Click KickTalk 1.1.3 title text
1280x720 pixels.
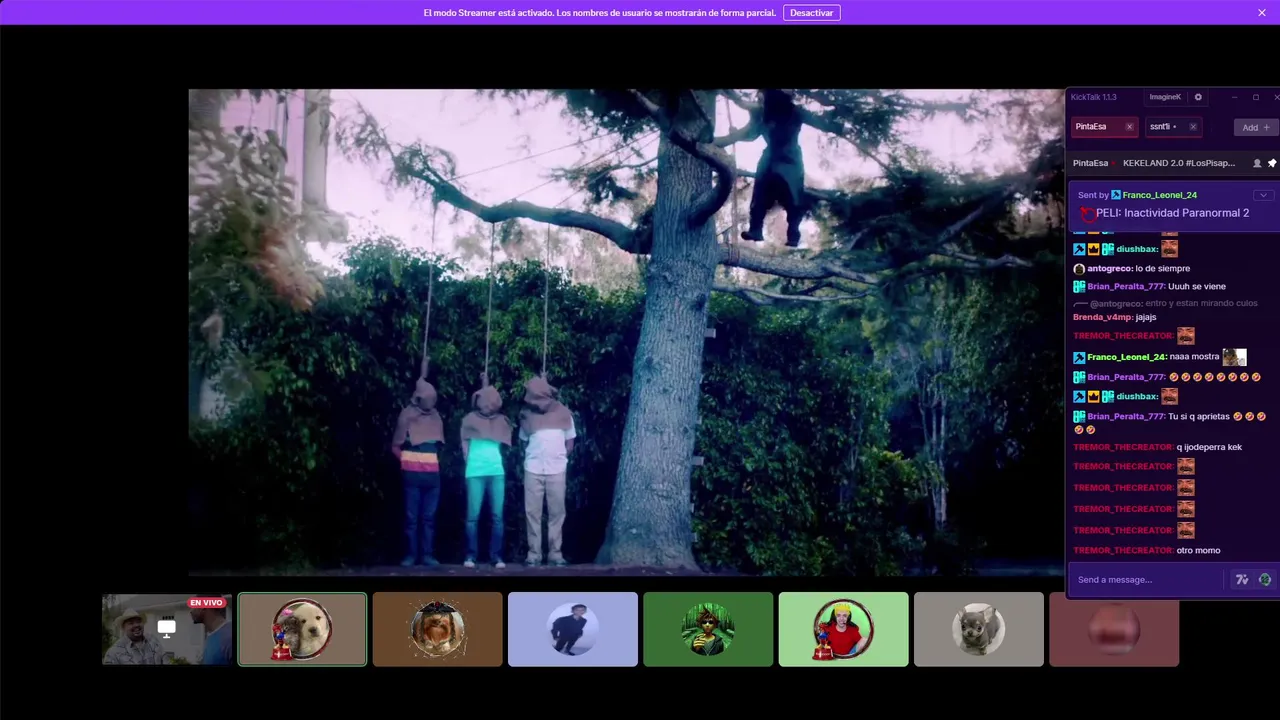[1093, 97]
